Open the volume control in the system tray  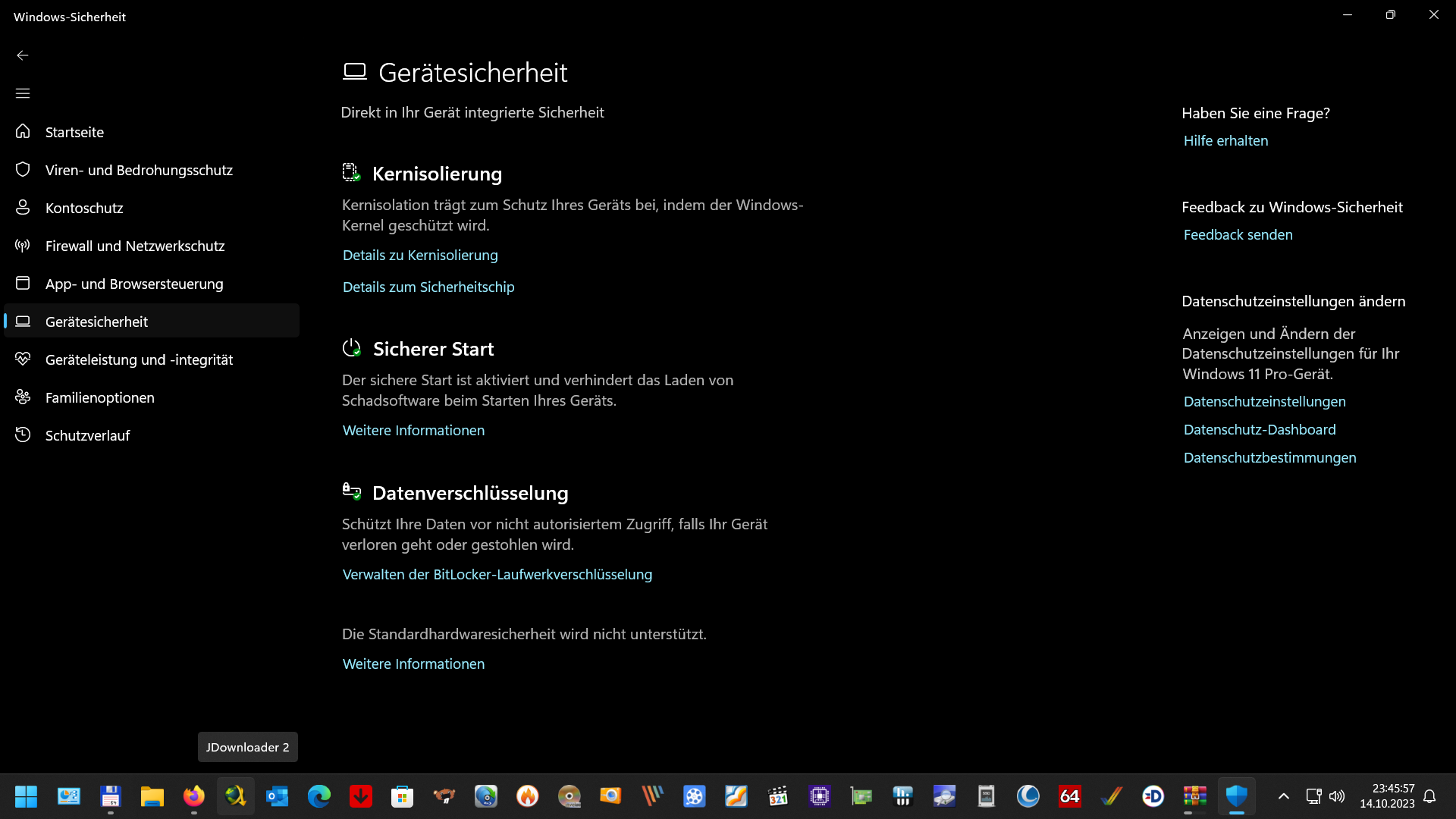[1337, 796]
